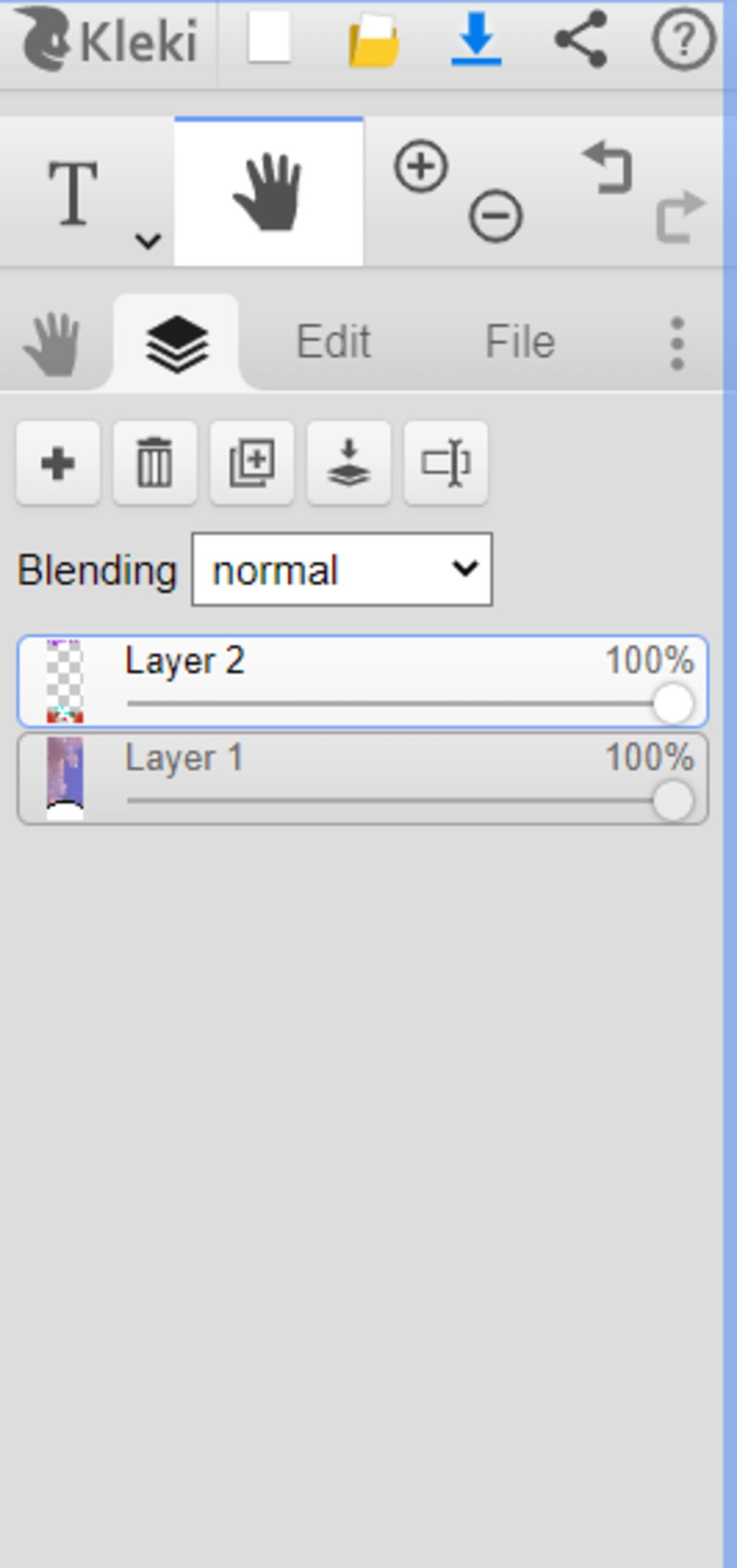Expand the tool options chevron beside Text
Image resolution: width=737 pixels, height=1568 pixels.
148,241
